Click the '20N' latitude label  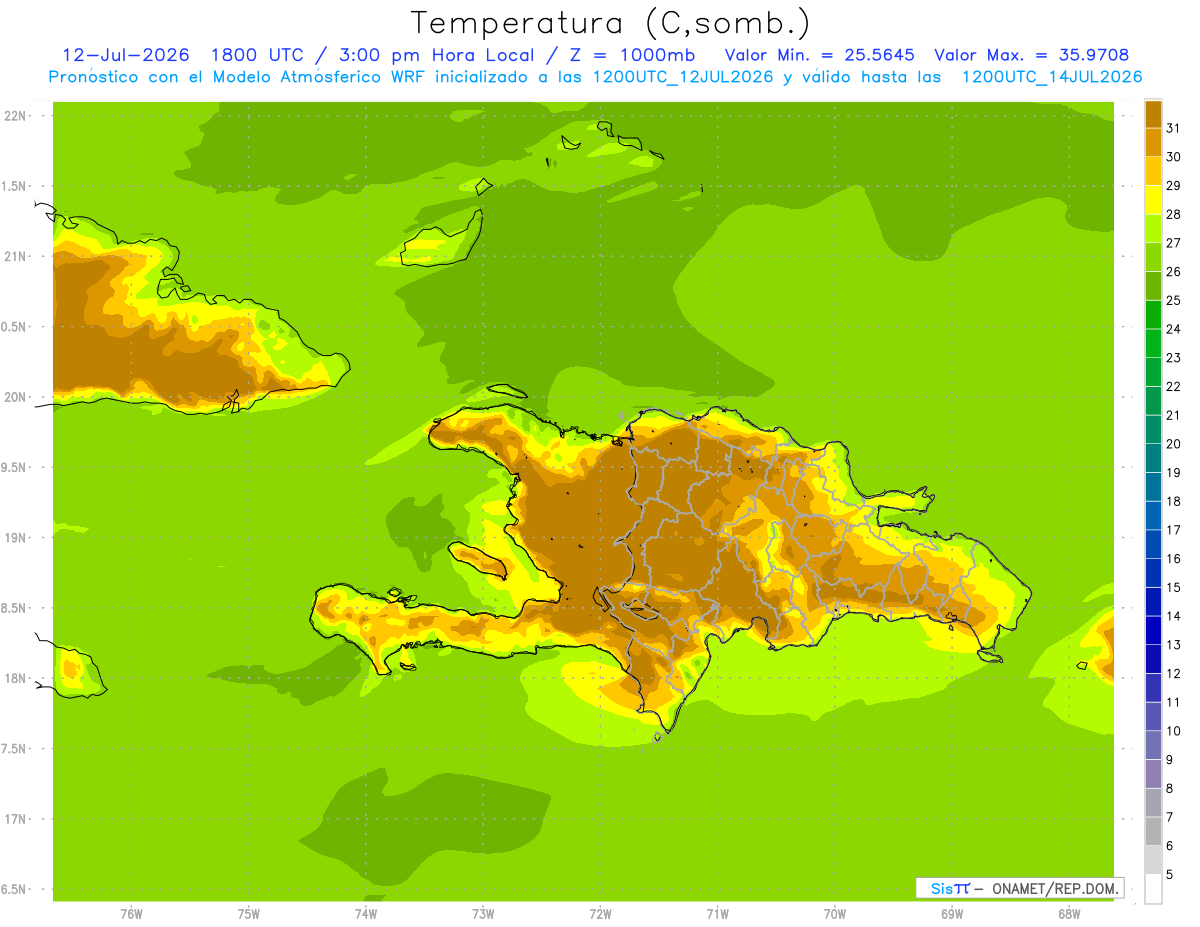click(15, 398)
